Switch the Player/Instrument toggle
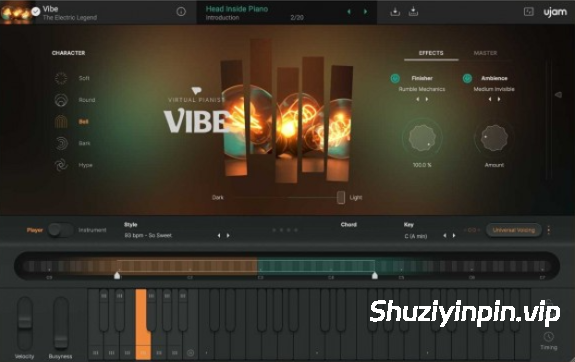This screenshot has height=362, width=575. (x=61, y=230)
